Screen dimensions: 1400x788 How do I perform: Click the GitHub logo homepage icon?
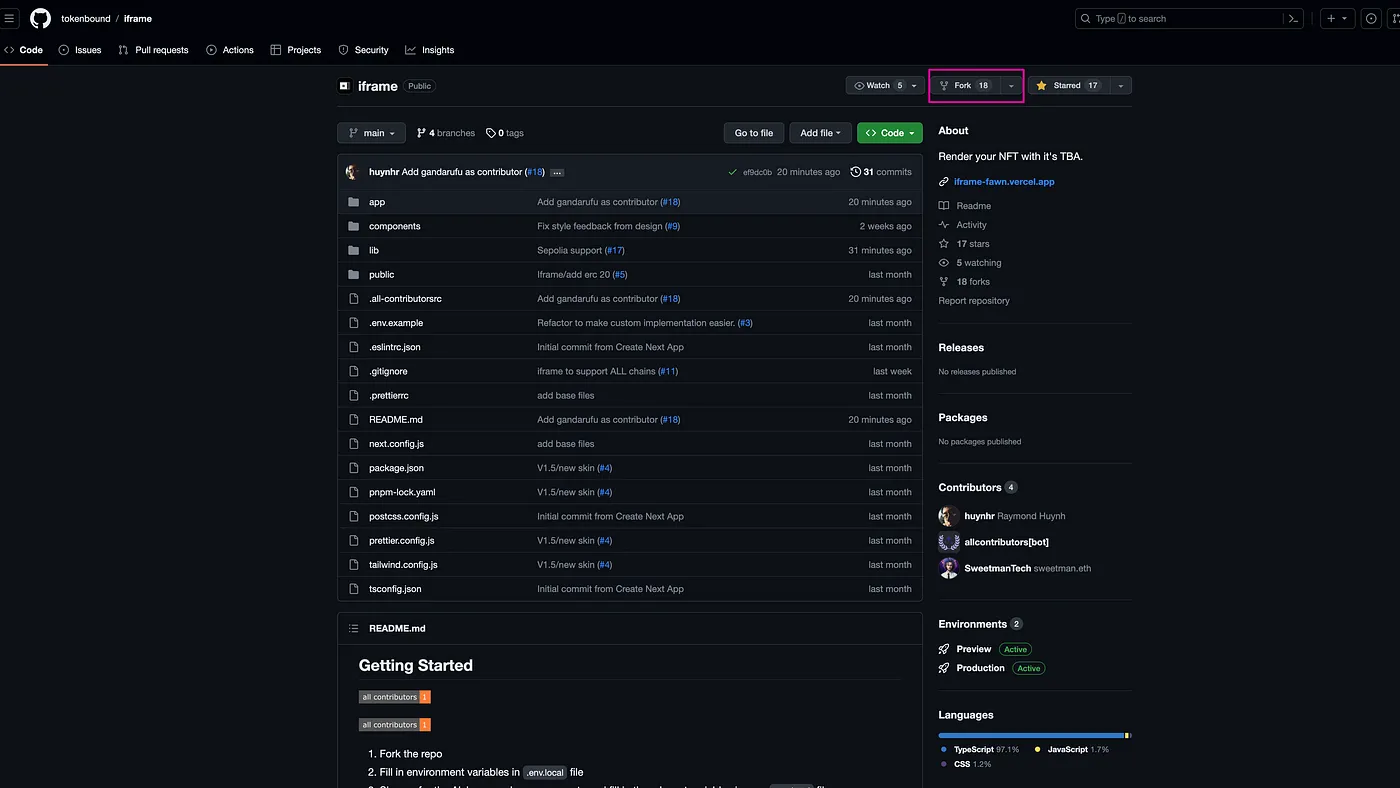pyautogui.click(x=40, y=18)
